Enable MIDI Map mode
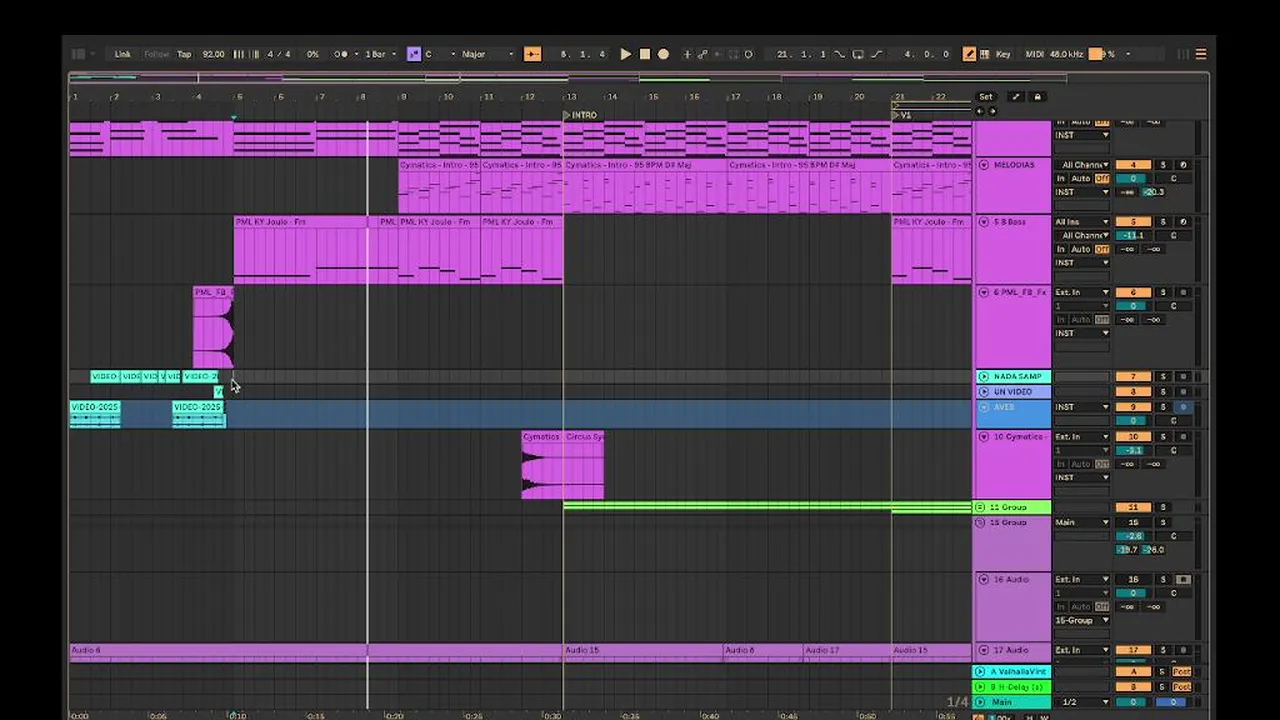Image resolution: width=1280 pixels, height=720 pixels. (x=1035, y=54)
